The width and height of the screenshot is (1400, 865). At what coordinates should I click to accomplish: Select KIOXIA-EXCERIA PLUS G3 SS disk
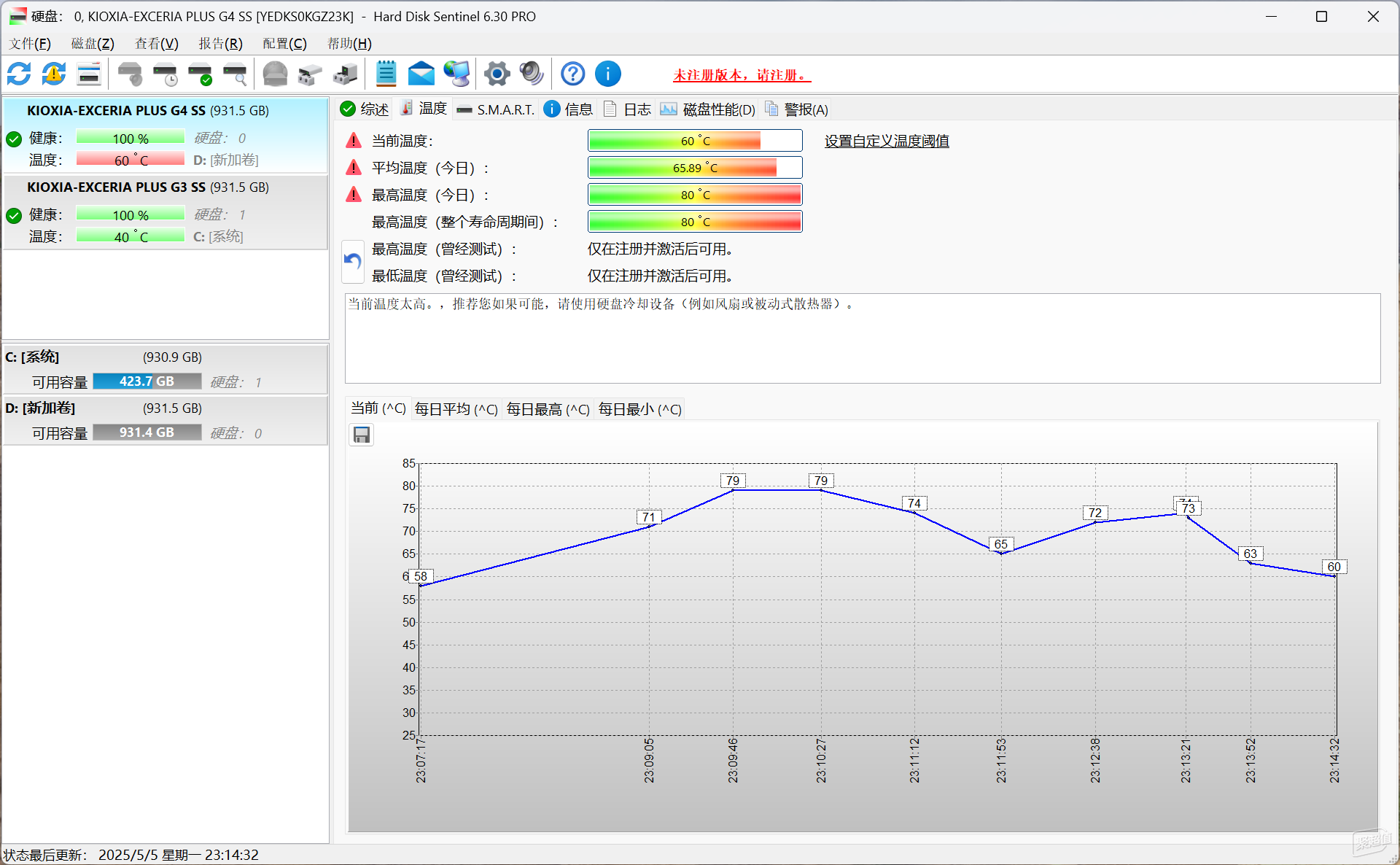pos(165,212)
